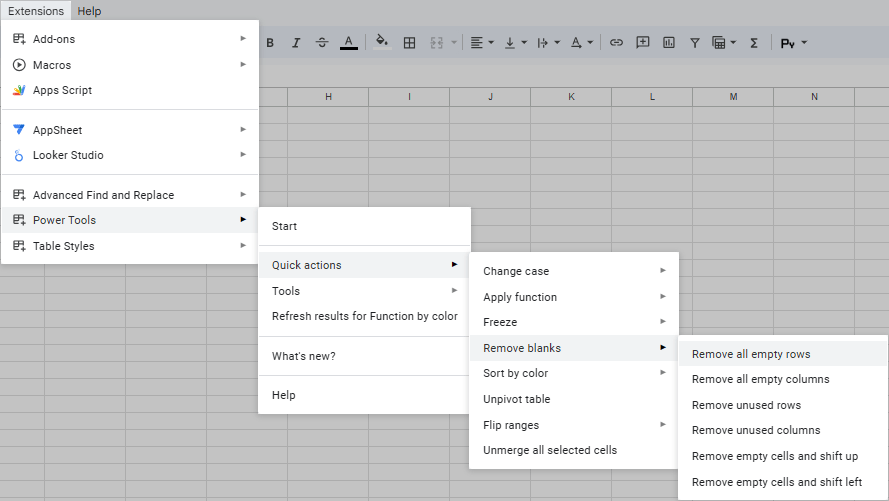Screen dimensions: 889x501
Task: Choose Remove all empty rows
Action: (783, 354)
